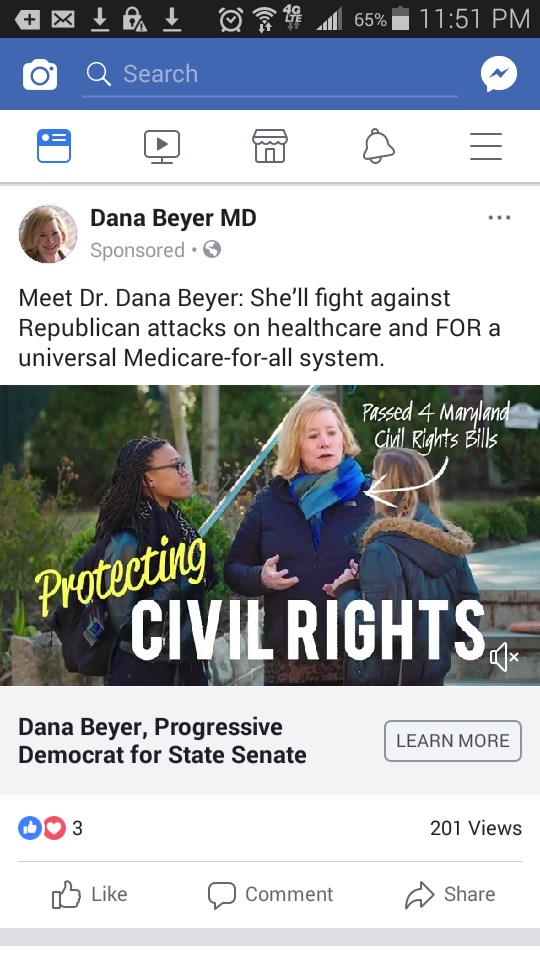Tap the Search field
This screenshot has width=540, height=960.
pyautogui.click(x=269, y=74)
